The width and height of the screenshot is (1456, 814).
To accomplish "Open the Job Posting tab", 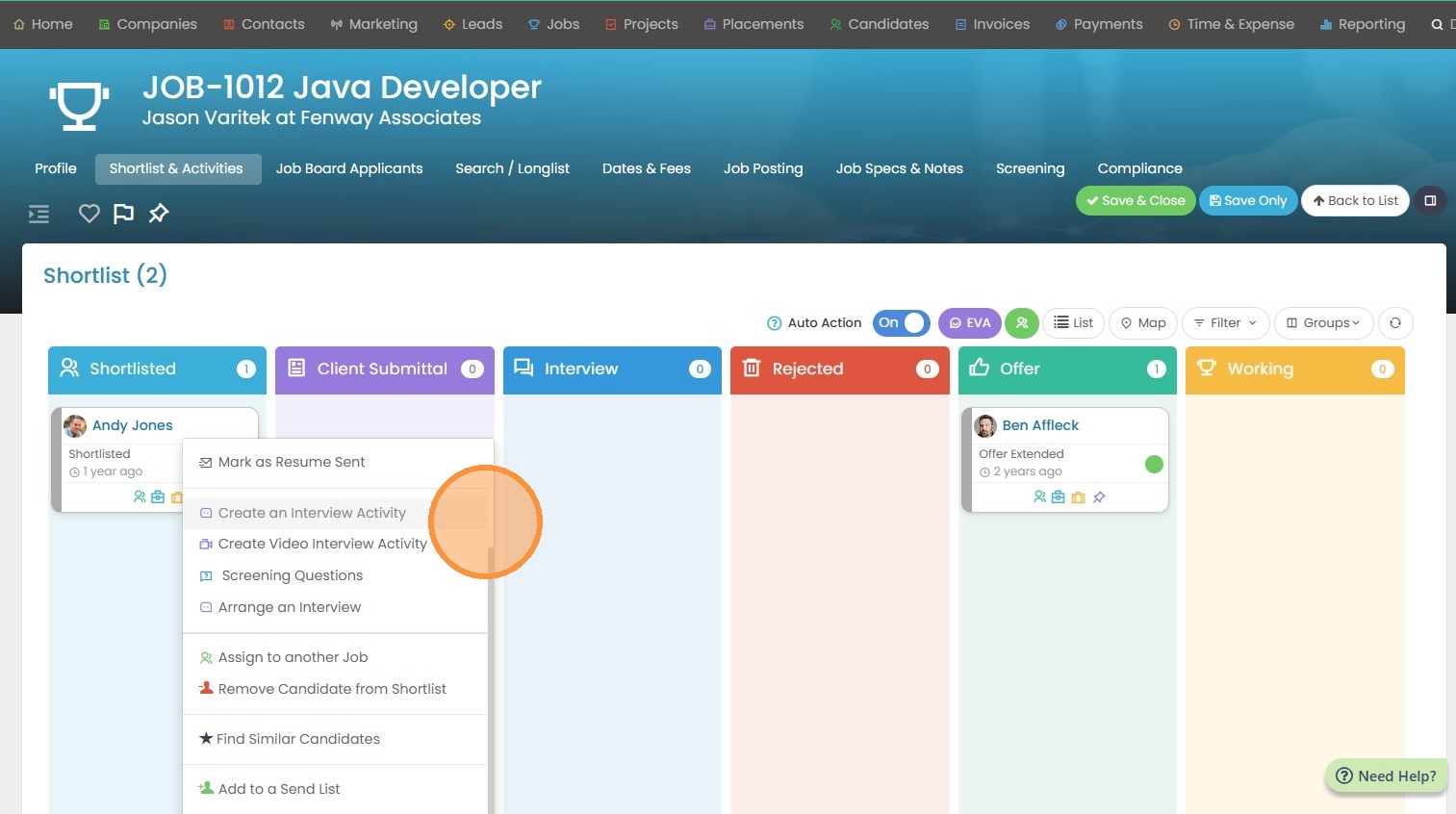I will [763, 168].
